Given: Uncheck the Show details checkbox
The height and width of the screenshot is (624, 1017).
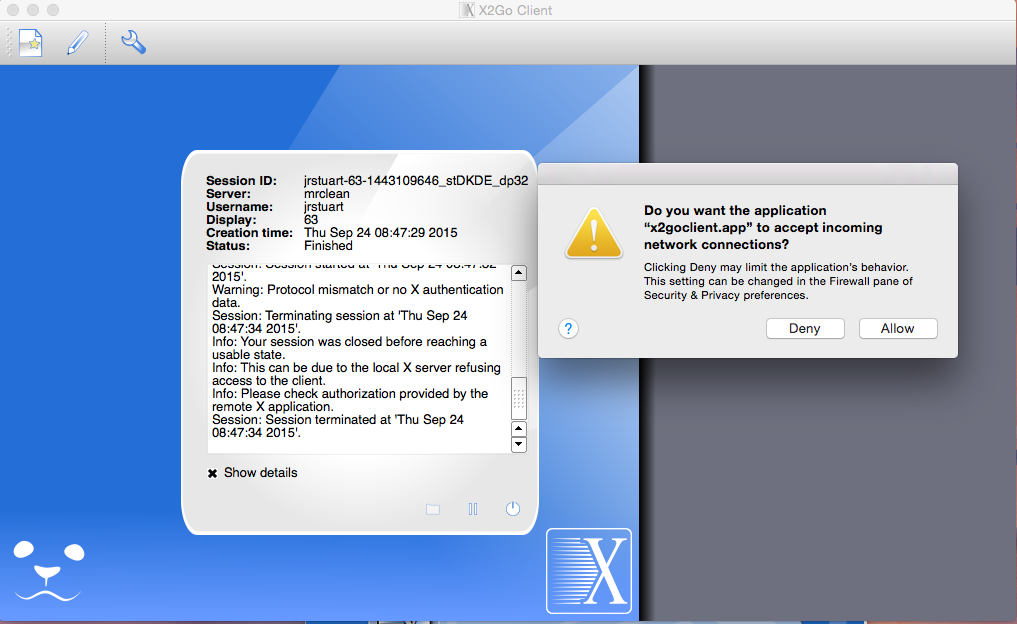Looking at the screenshot, I should [x=212, y=473].
